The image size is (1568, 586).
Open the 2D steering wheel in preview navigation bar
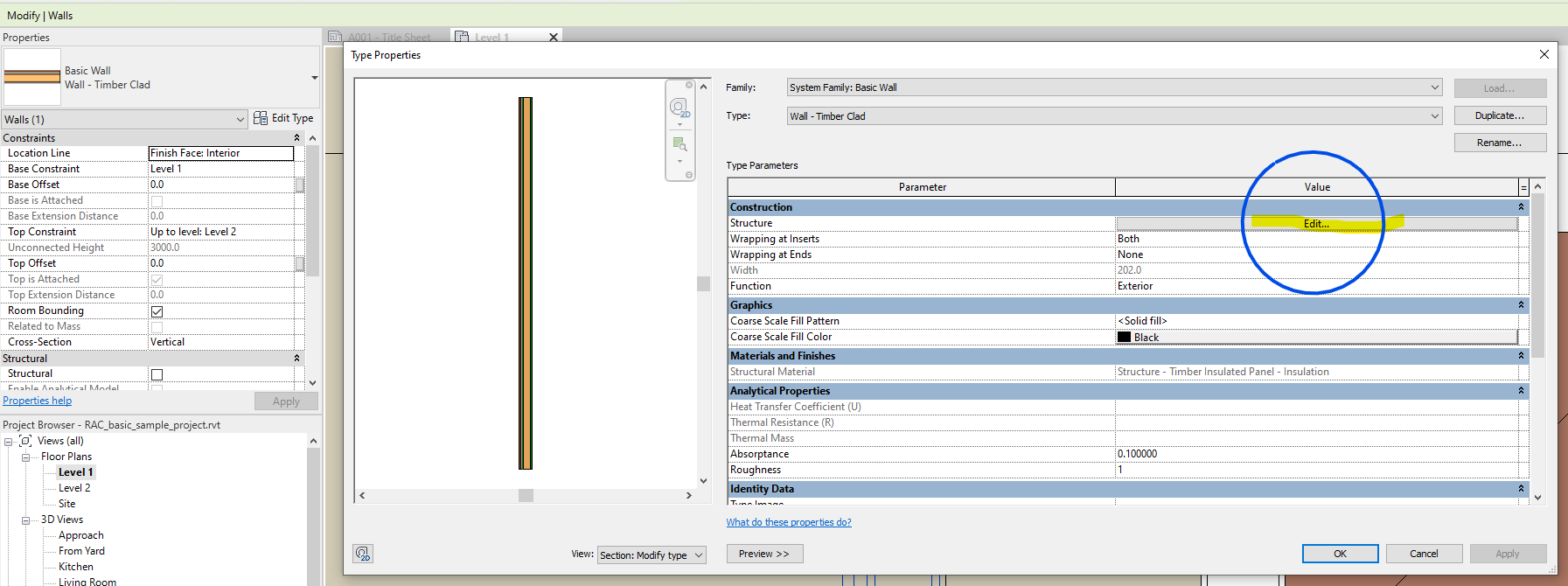coord(679,107)
